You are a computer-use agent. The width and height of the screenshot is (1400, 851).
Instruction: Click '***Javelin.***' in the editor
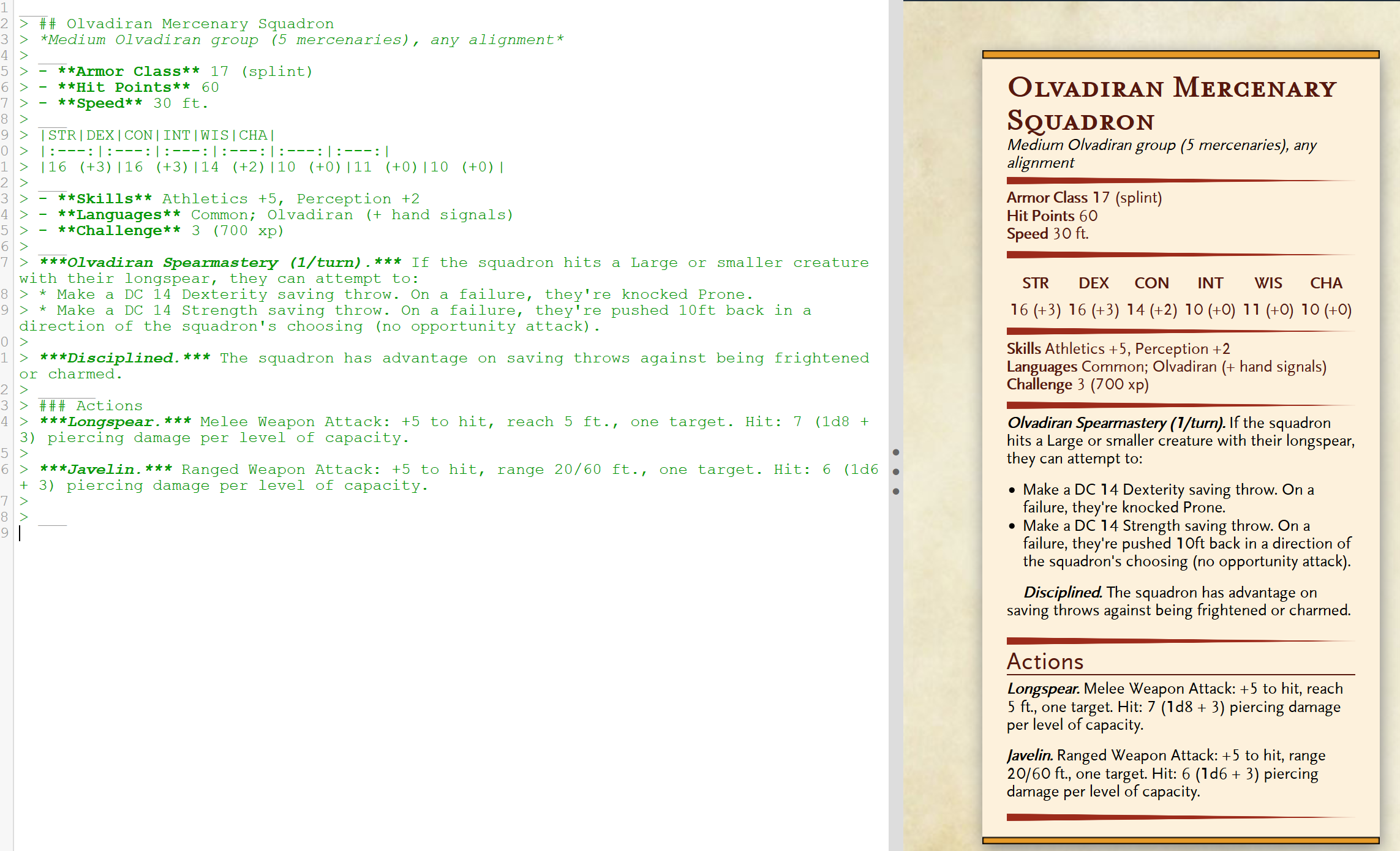[105, 470]
